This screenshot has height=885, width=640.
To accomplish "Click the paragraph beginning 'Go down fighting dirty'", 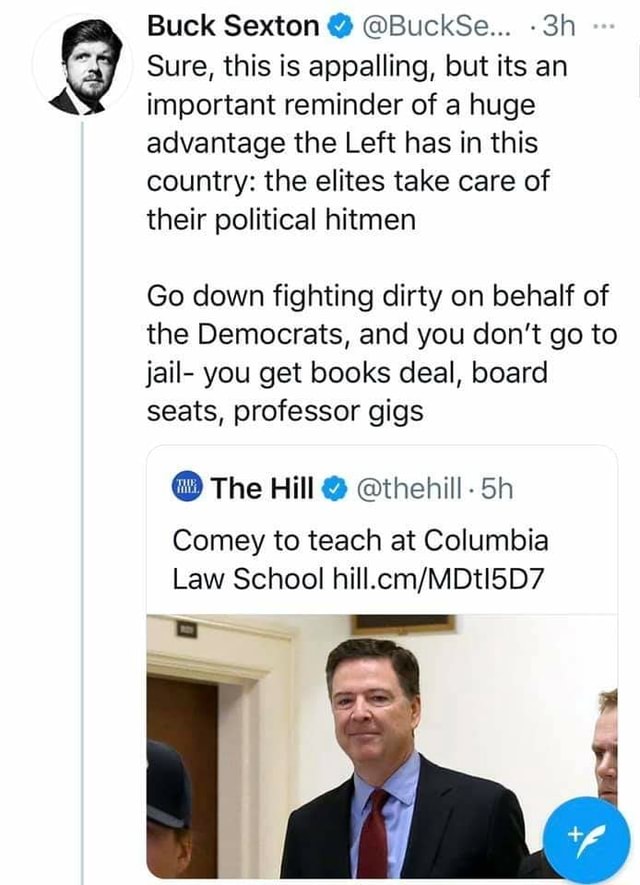I will coord(382,353).
